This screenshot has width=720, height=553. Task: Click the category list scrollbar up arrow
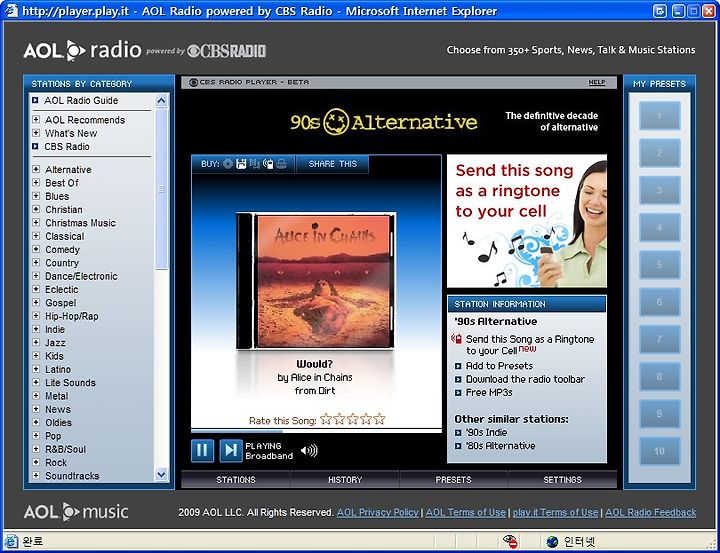coord(161,100)
